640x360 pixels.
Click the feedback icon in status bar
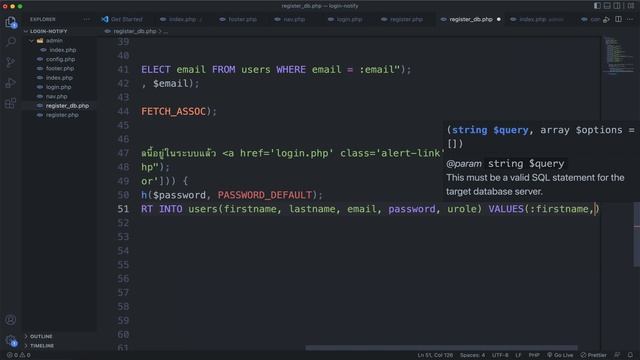pos(617,355)
